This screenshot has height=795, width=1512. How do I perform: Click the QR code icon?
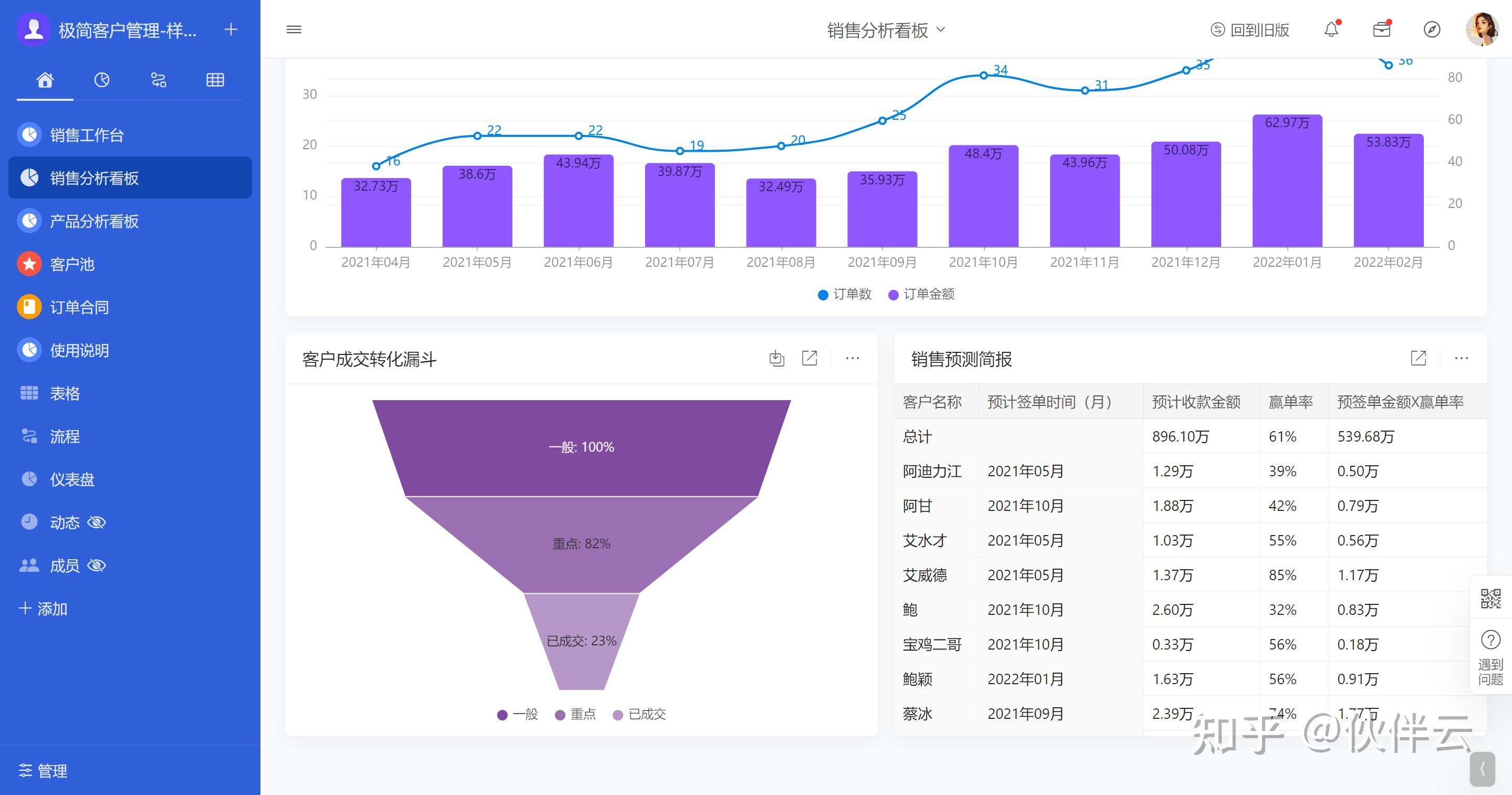point(1490,599)
